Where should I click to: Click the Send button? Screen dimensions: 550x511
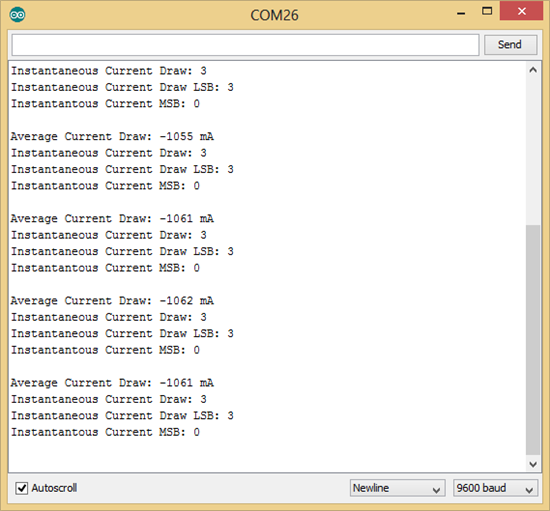[510, 45]
